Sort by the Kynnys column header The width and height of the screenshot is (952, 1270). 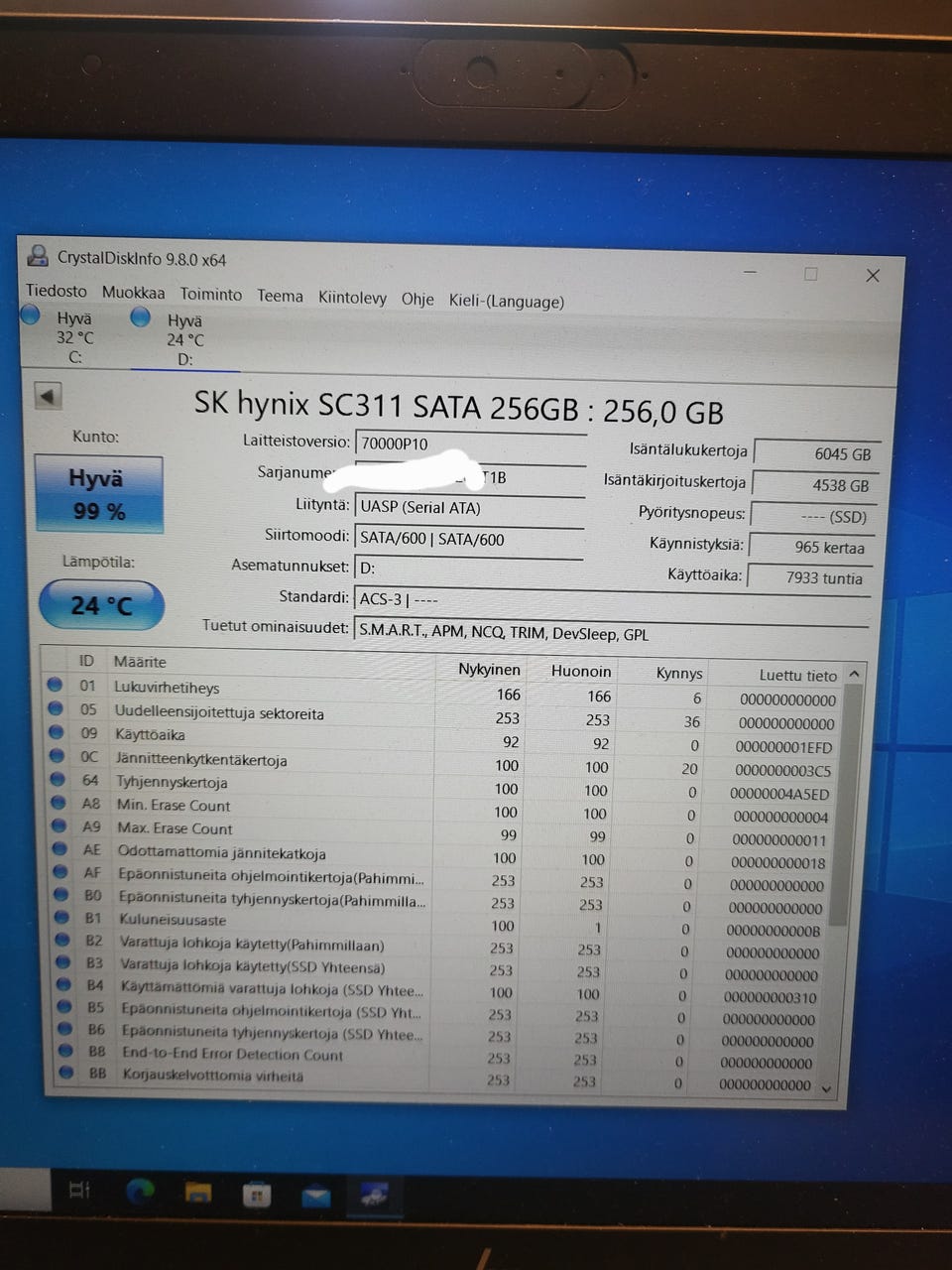(x=679, y=673)
